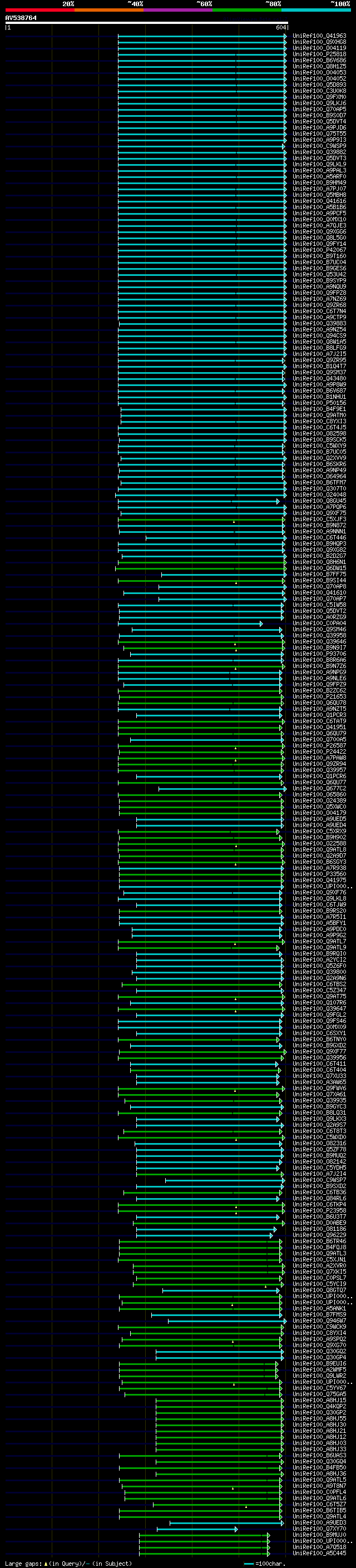Select the UniRef100_C6T446 hit label
The height and width of the screenshot is (1568, 356).
click(x=319, y=538)
